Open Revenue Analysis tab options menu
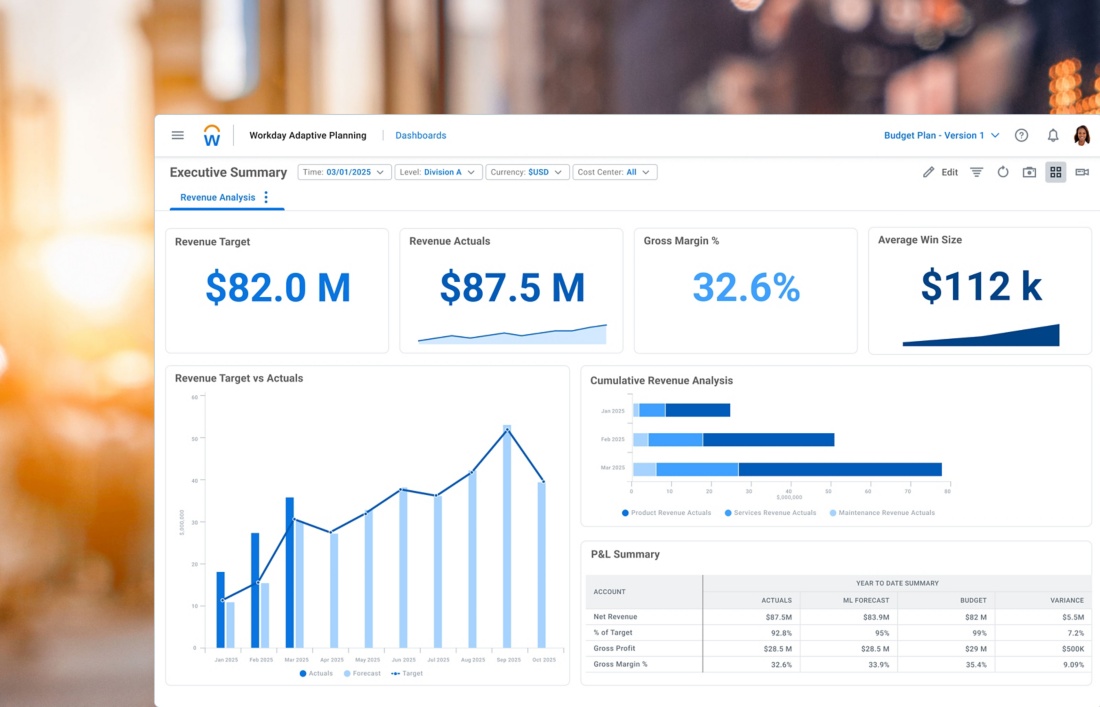 coord(266,198)
